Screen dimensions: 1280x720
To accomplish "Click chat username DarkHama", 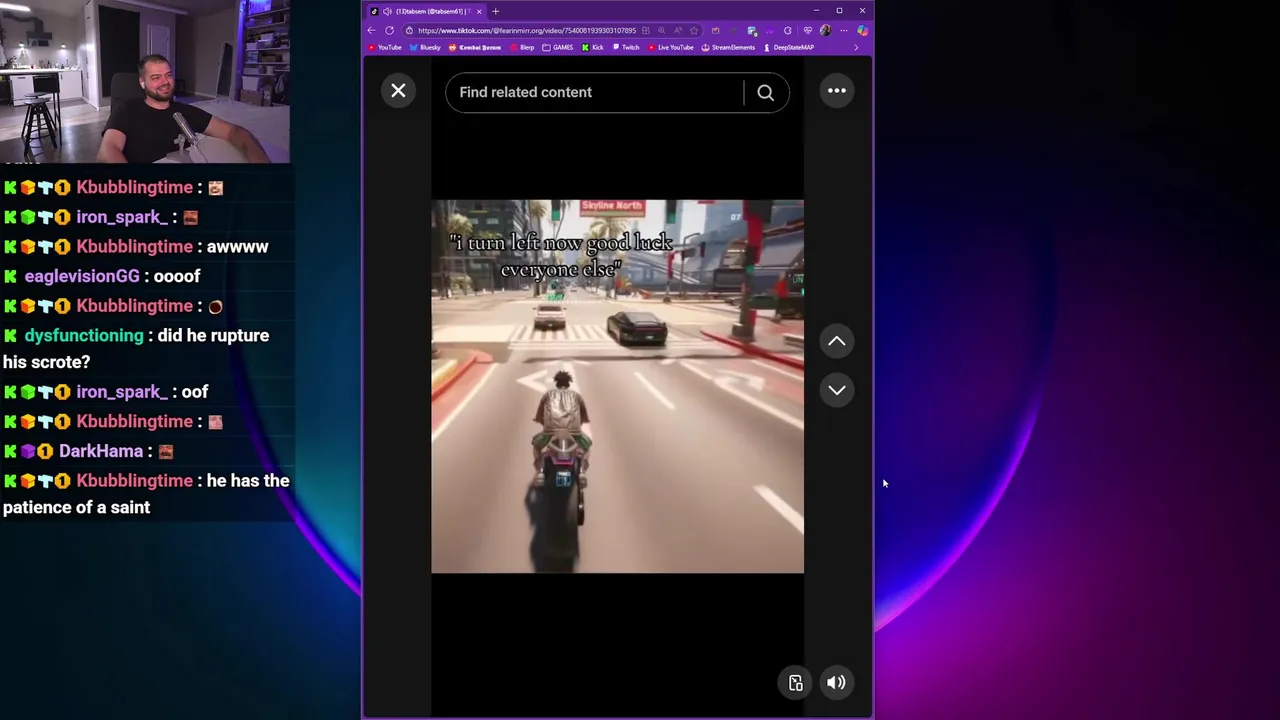I will pyautogui.click(x=101, y=451).
